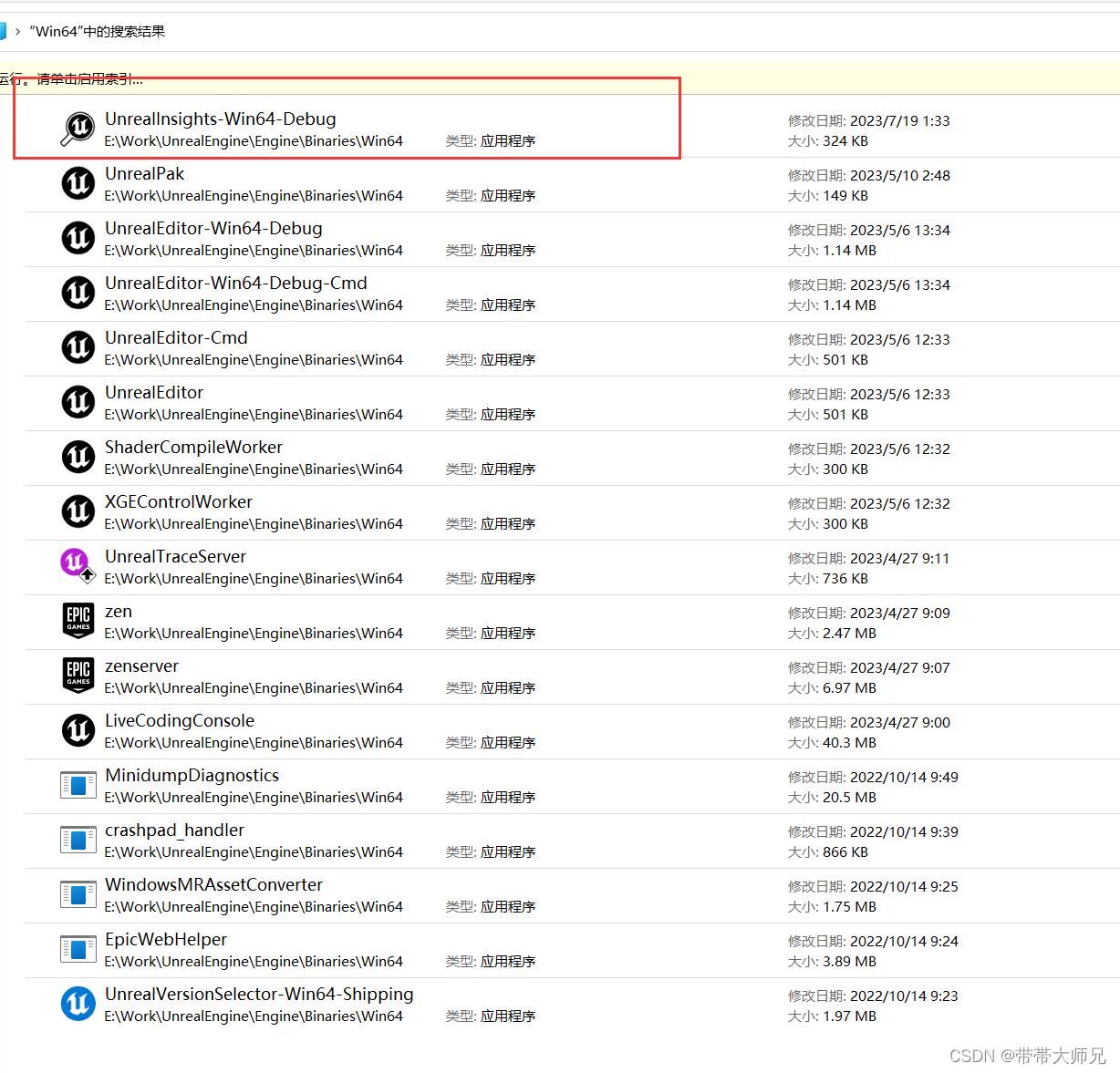
Task: Click the Epic Games icon for zen
Action: tap(78, 621)
